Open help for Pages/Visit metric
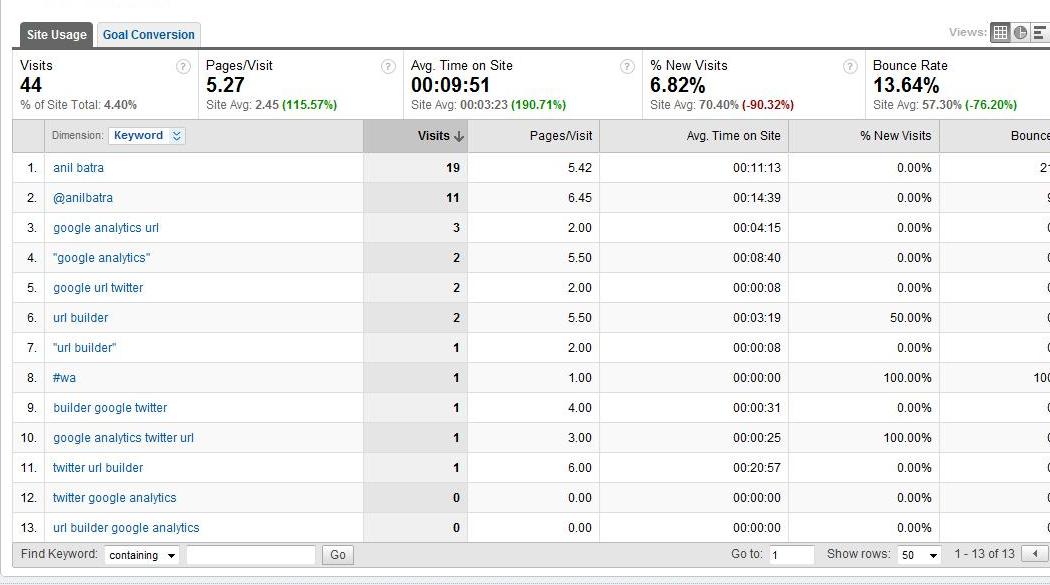The height and width of the screenshot is (585, 1050). [x=388, y=67]
